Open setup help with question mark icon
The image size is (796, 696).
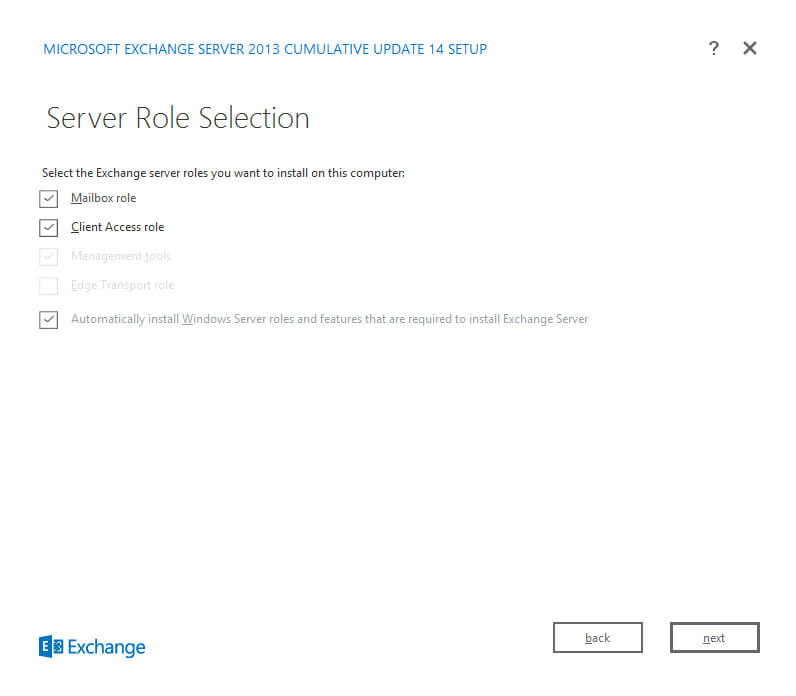pyautogui.click(x=713, y=49)
